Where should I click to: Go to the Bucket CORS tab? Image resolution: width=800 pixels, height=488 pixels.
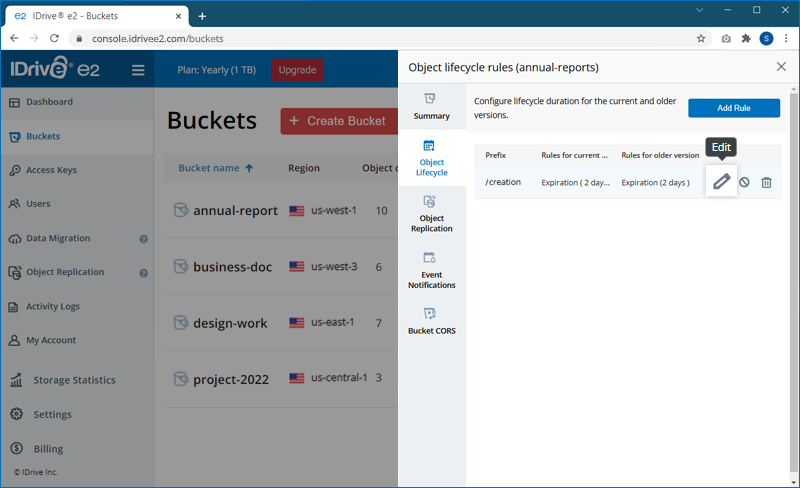pos(431,321)
